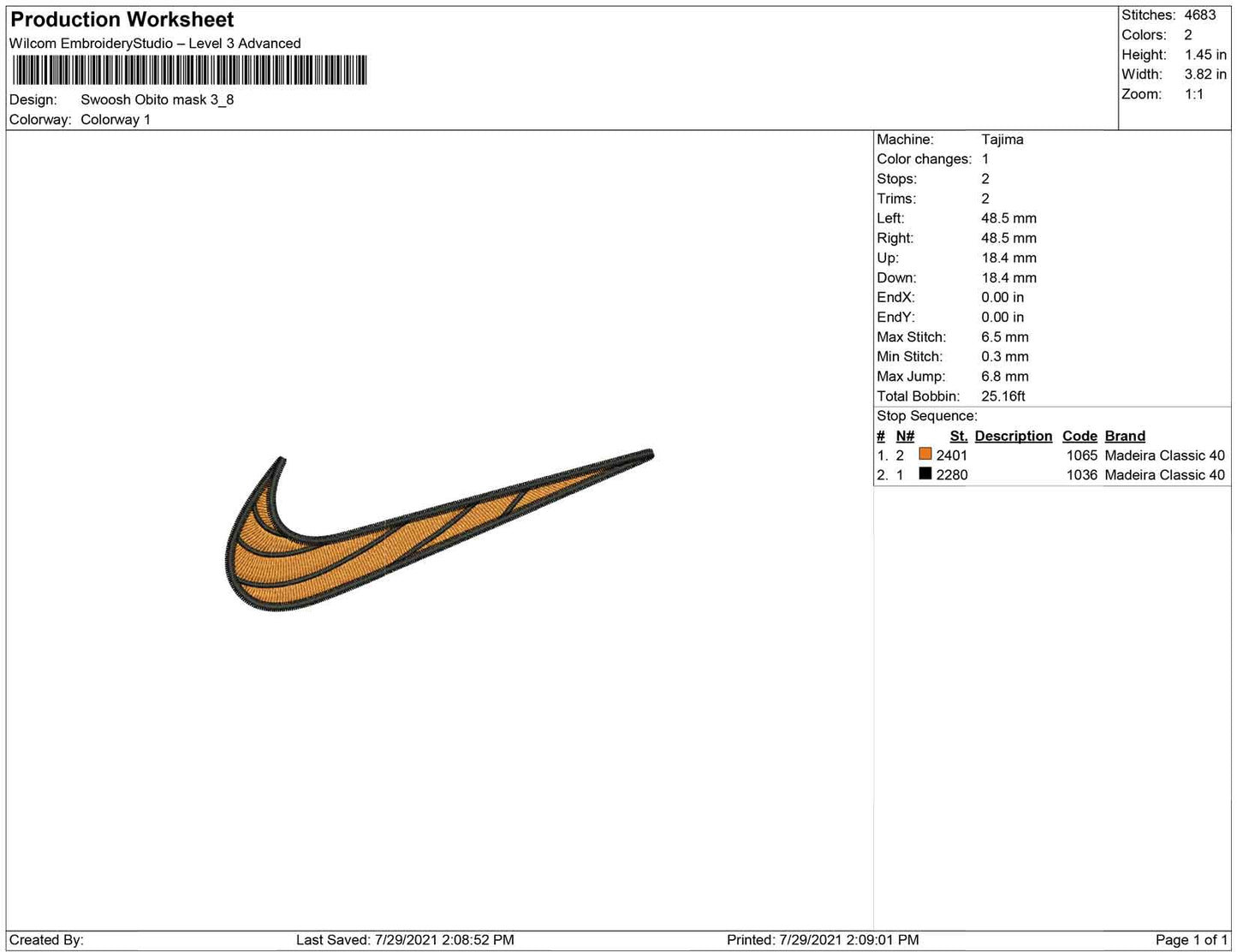1237x952 pixels.
Task: Select Min Stitch value "0.3 mm"
Action: (1005, 357)
